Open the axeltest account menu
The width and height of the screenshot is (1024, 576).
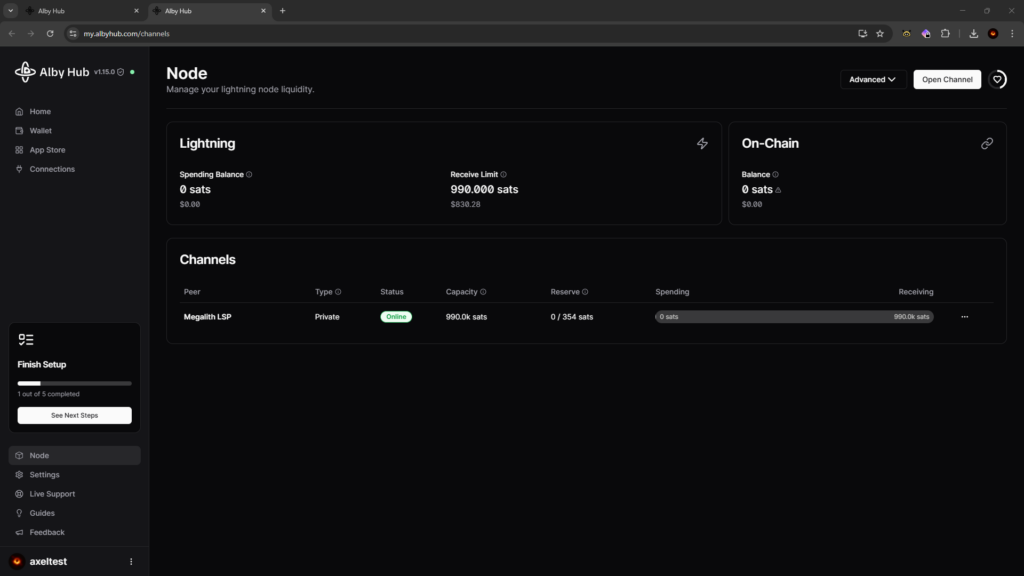[x=131, y=562]
